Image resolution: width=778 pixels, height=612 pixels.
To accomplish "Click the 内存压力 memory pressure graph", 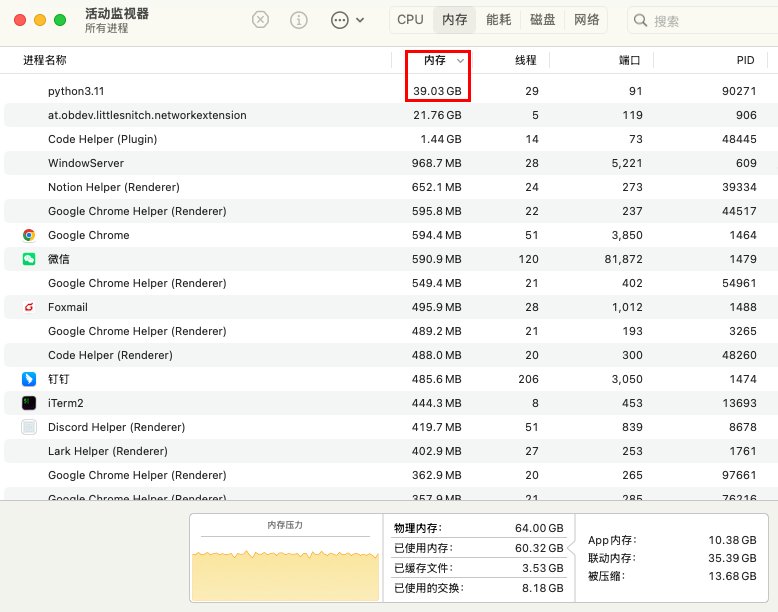I will [285, 570].
